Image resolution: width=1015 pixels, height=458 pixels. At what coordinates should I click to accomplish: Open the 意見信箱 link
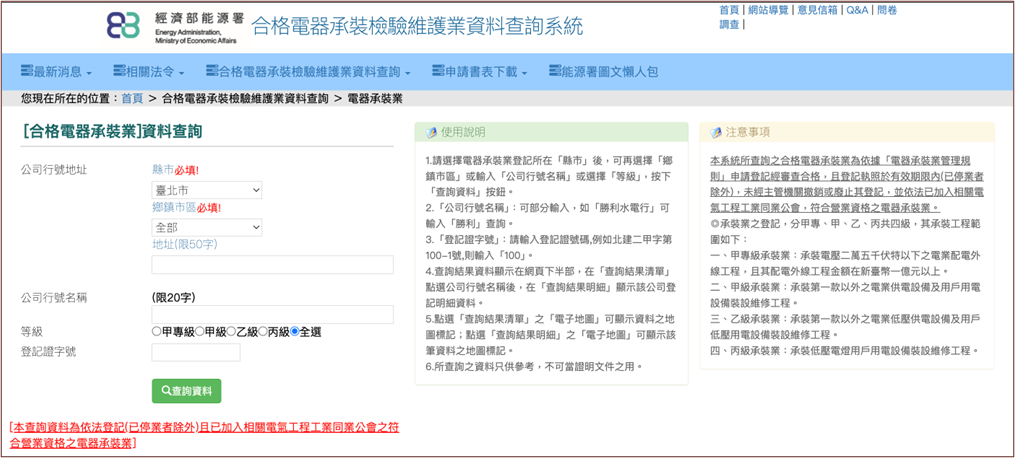pyautogui.click(x=819, y=10)
